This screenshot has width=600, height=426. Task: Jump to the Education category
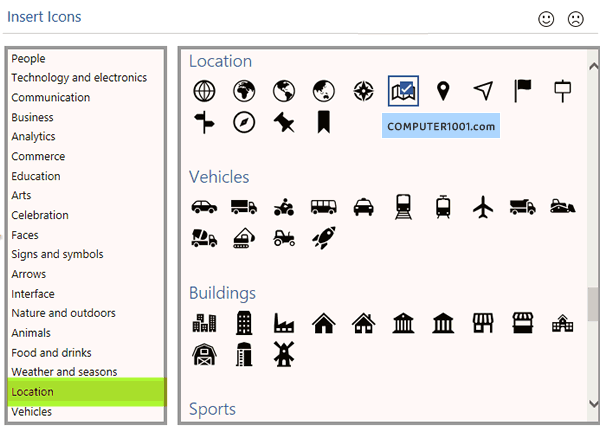pyautogui.click(x=36, y=176)
